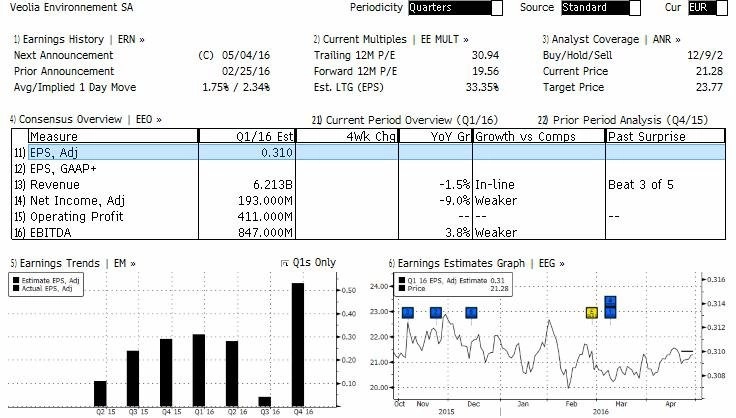Click the short Q3 16 bar
This screenshot has width=736, height=418.
(x=265, y=402)
